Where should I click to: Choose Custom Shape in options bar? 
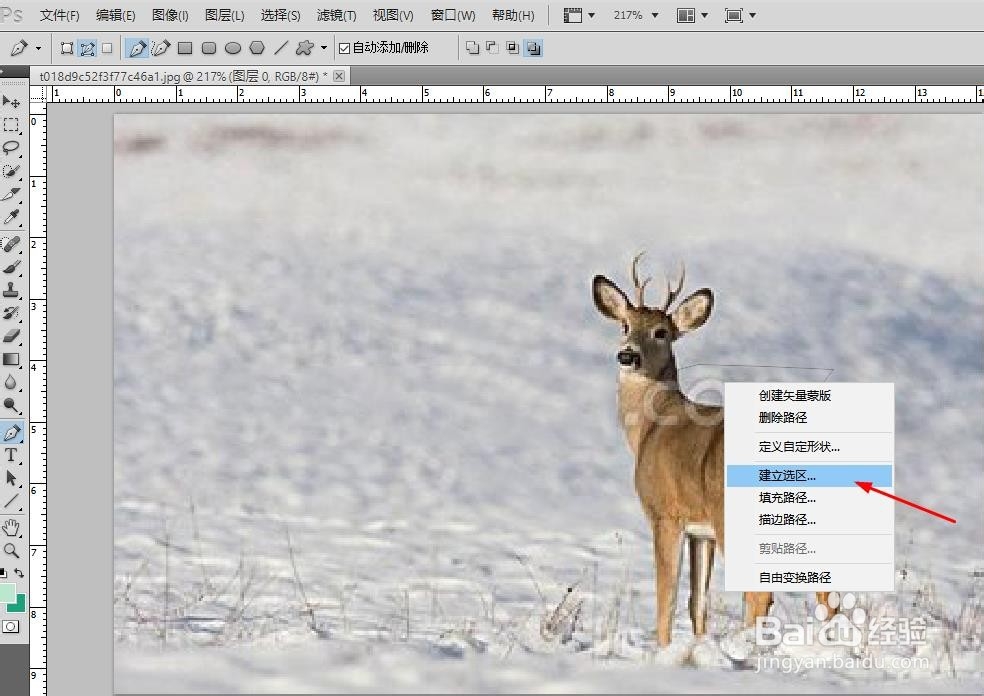pos(304,48)
